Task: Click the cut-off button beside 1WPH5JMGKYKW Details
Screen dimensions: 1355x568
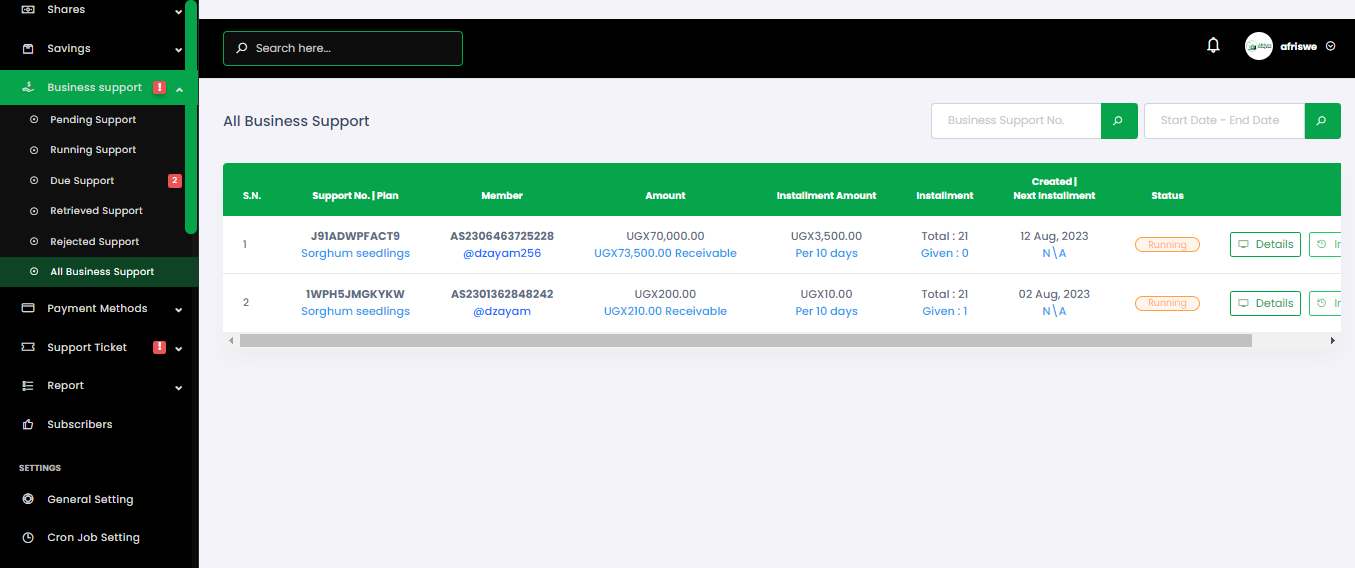Action: point(1325,303)
